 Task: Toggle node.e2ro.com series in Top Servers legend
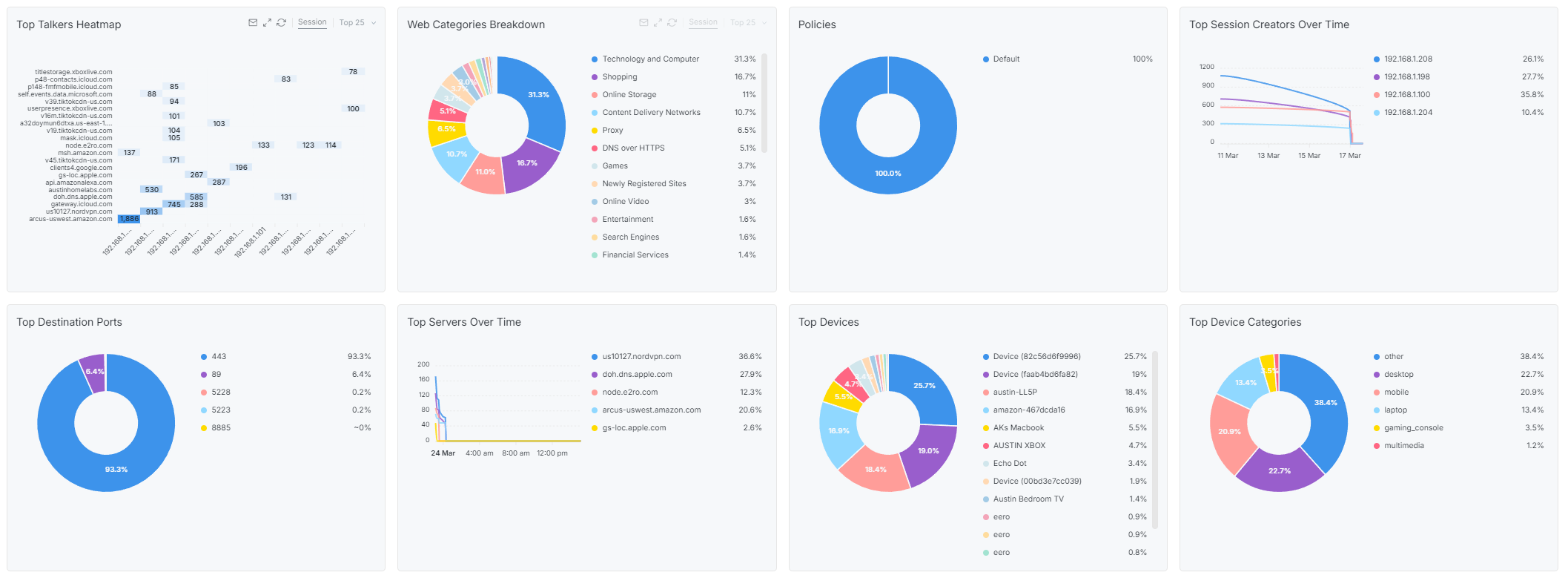tap(677, 393)
